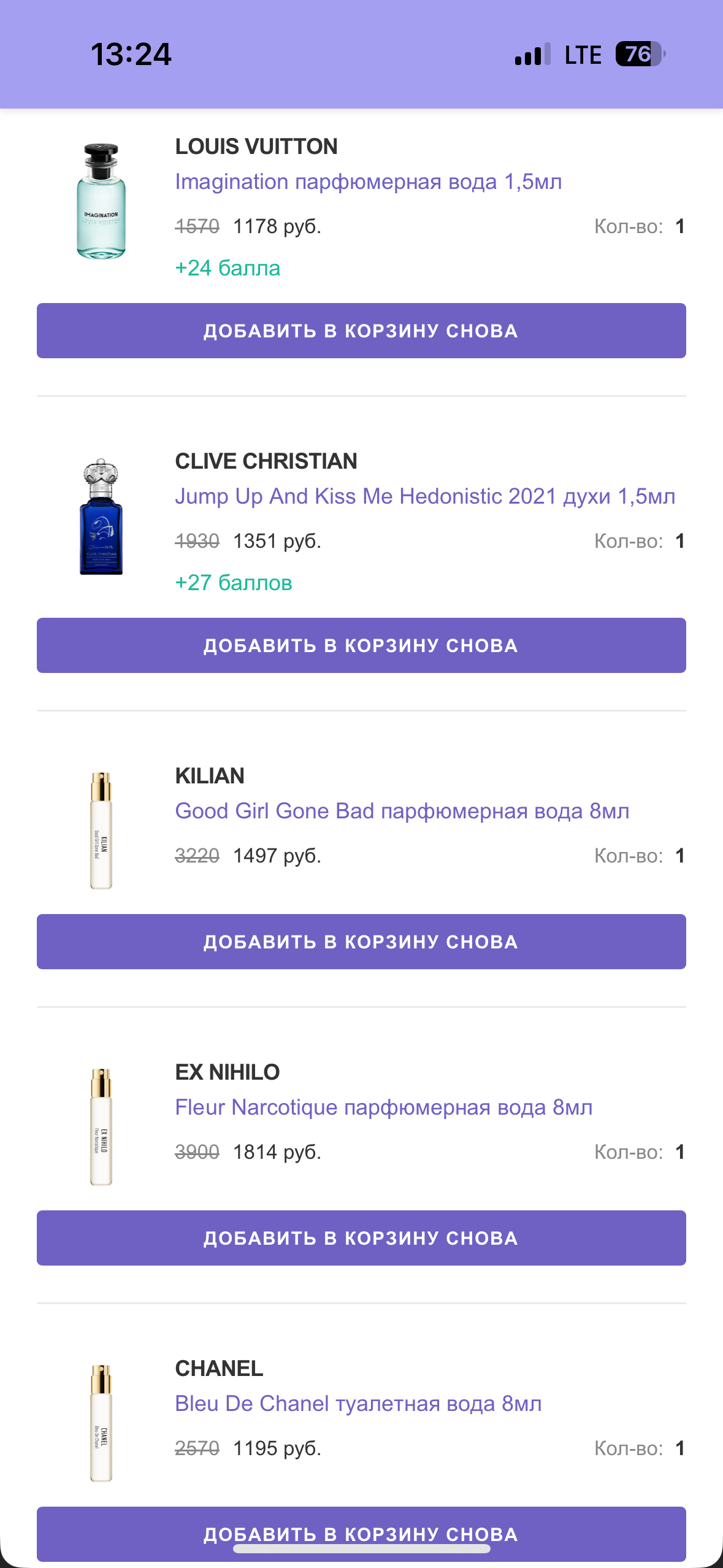Image resolution: width=723 pixels, height=1568 pixels.
Task: Tap the battery indicator in status bar
Action: [640, 54]
